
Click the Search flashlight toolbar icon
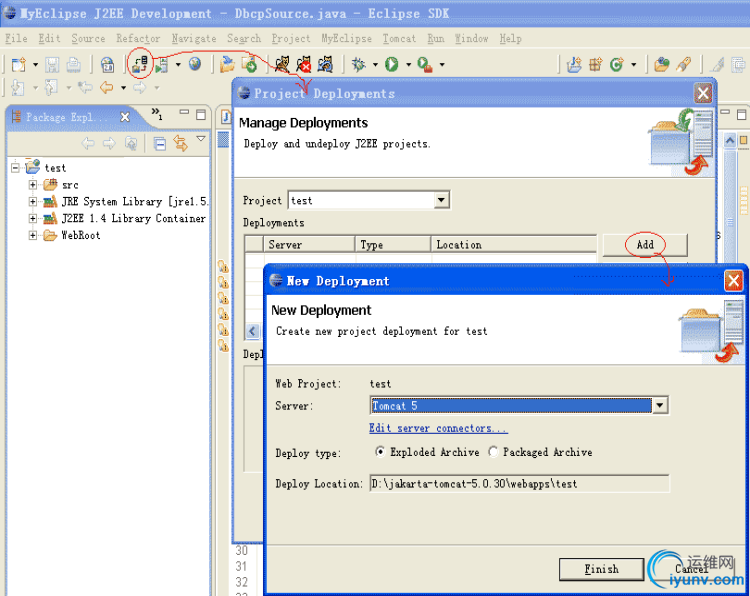(x=684, y=64)
